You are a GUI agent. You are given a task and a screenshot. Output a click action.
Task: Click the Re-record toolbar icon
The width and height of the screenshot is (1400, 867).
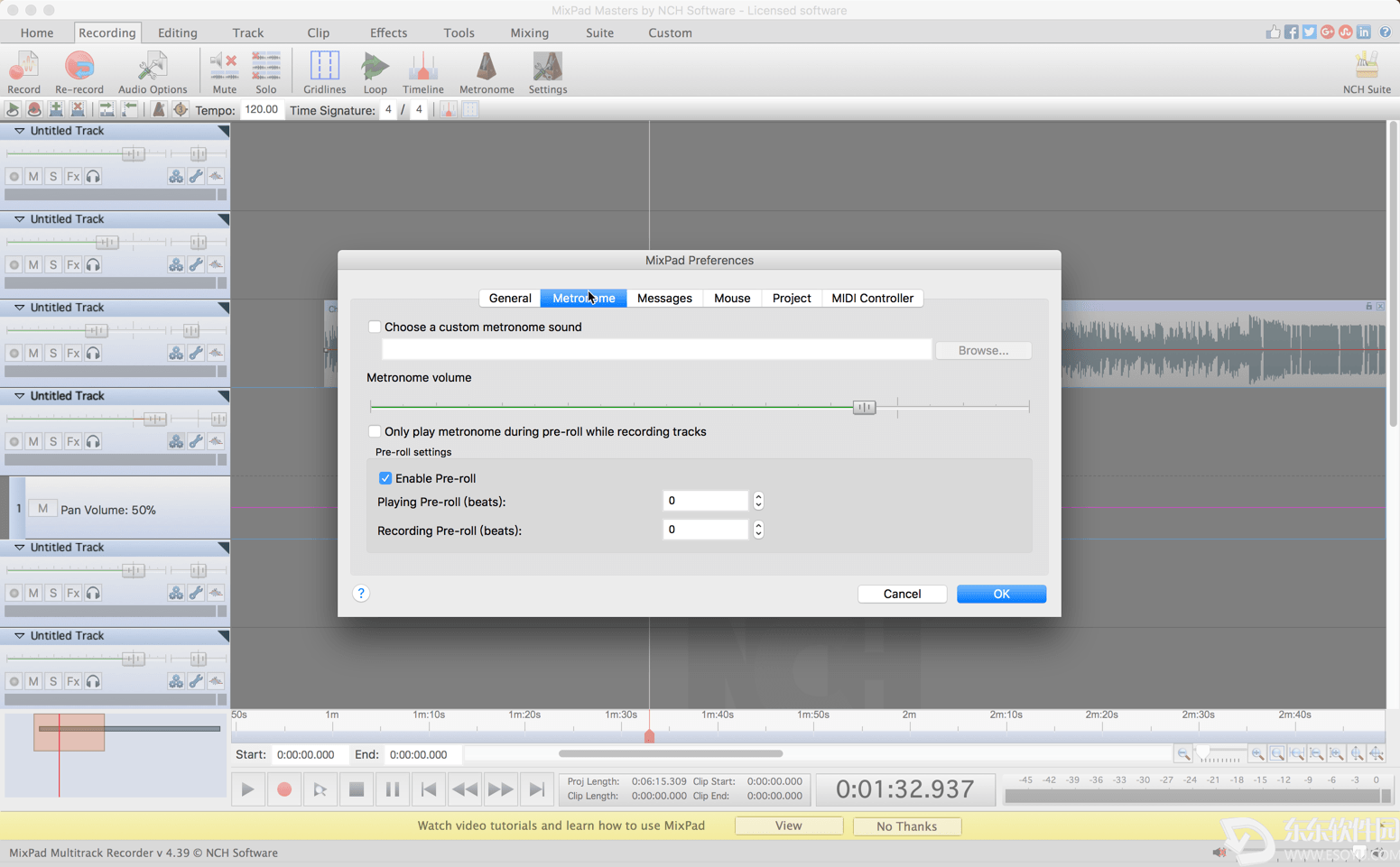[79, 72]
